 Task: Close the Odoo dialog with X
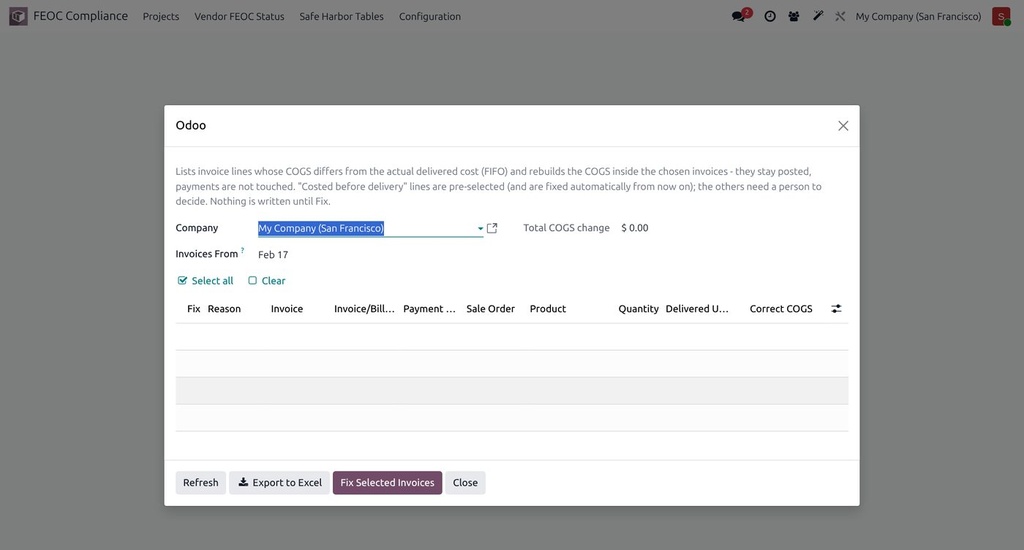843,125
